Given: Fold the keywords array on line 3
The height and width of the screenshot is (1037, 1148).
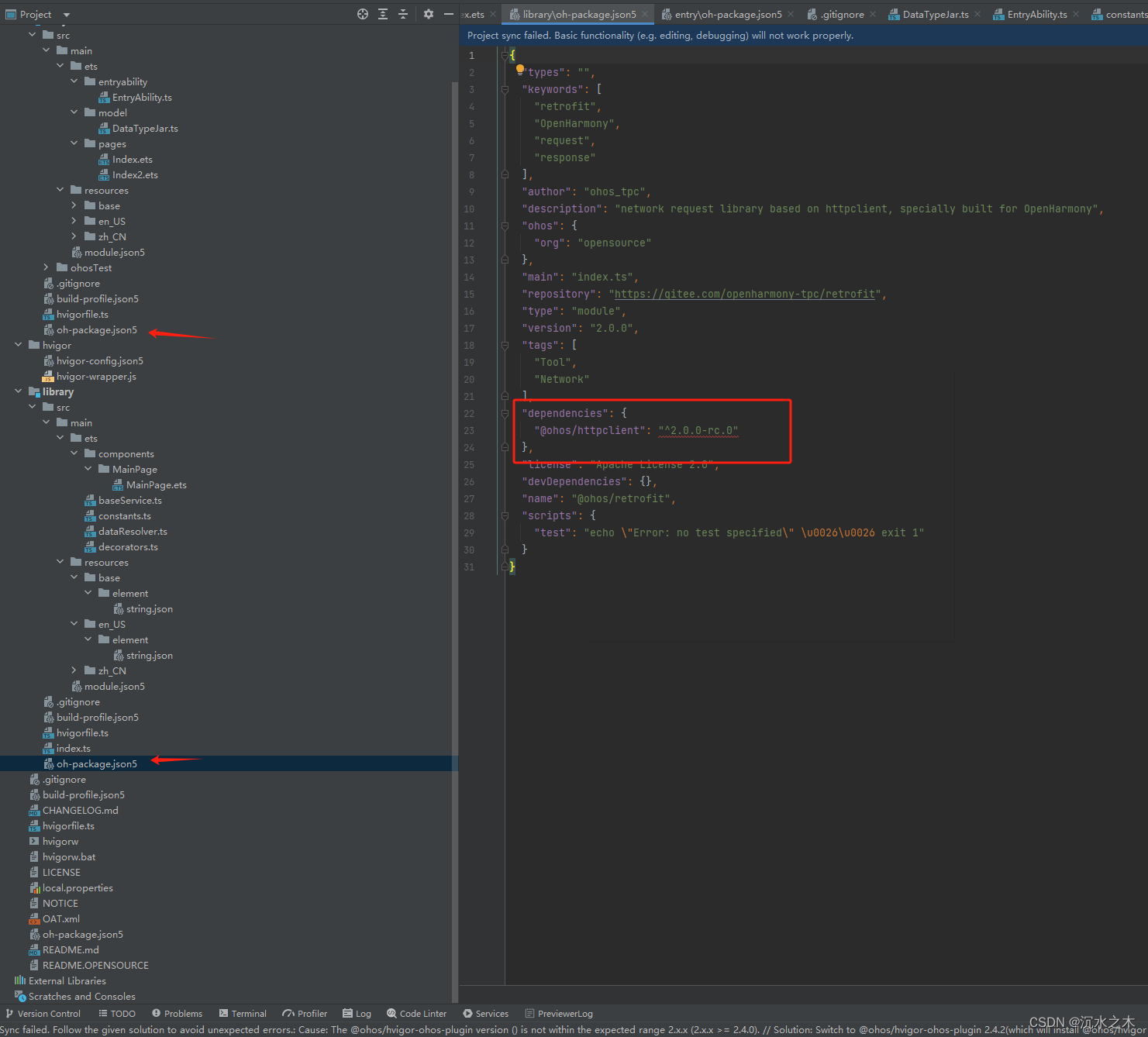Looking at the screenshot, I should [505, 89].
